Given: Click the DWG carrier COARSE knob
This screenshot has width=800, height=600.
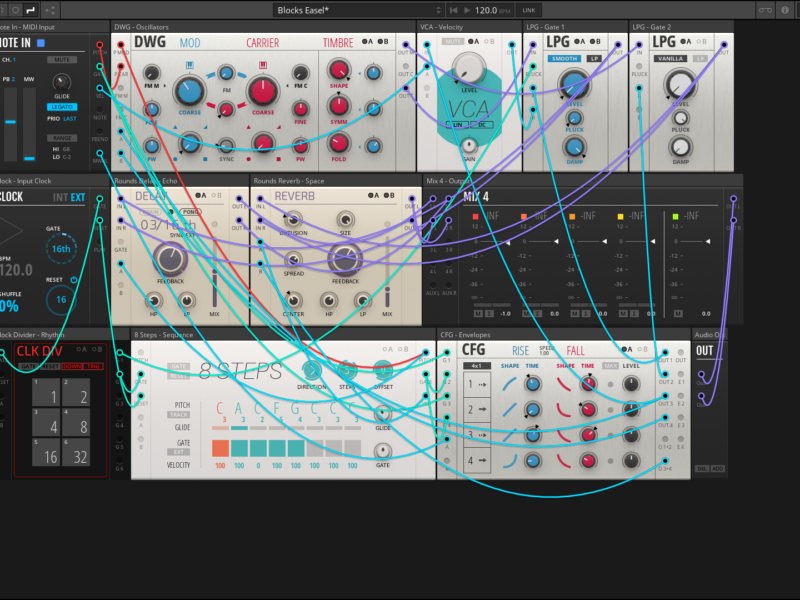Looking at the screenshot, I should pos(262,92).
